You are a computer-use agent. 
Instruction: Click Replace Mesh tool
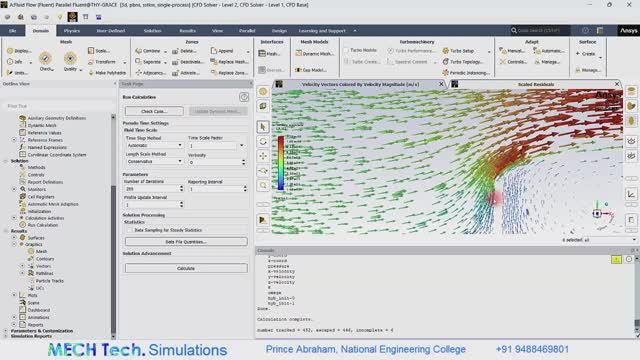click(229, 62)
